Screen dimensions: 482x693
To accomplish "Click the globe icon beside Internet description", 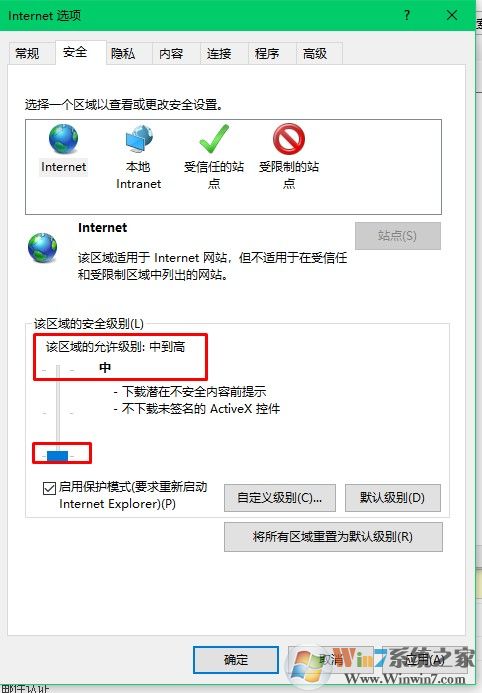I will (x=42, y=248).
